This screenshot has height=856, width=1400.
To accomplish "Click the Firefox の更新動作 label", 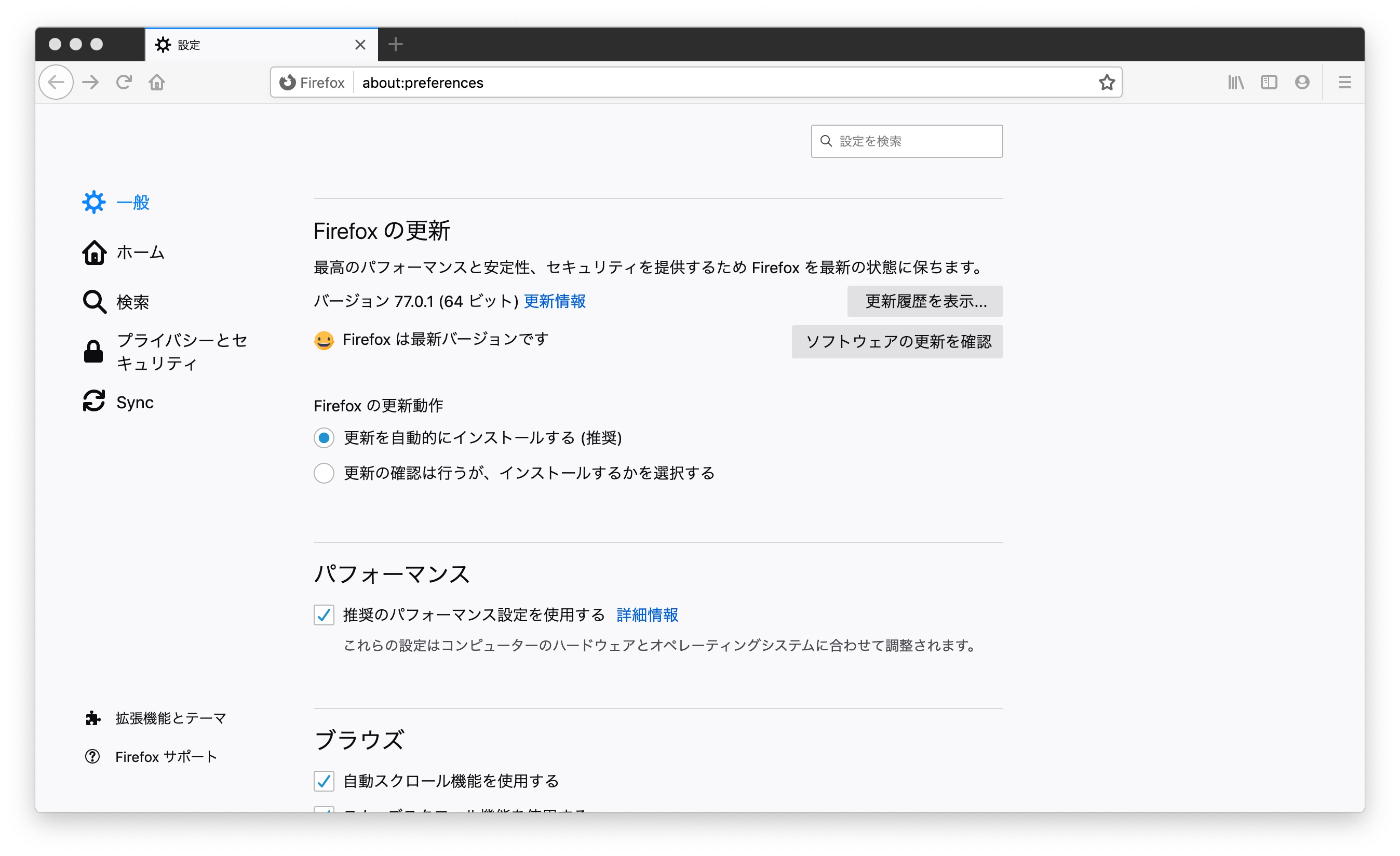I will click(x=379, y=405).
